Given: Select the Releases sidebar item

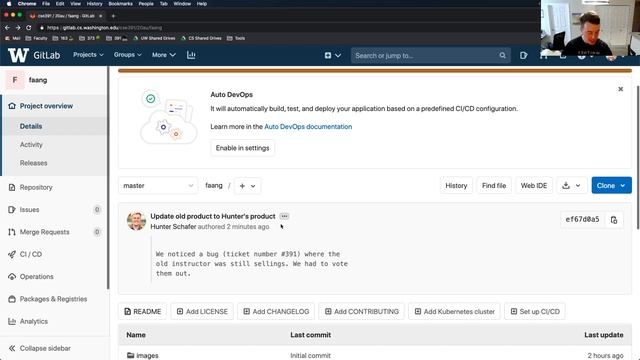Looking at the screenshot, I should 33,163.
